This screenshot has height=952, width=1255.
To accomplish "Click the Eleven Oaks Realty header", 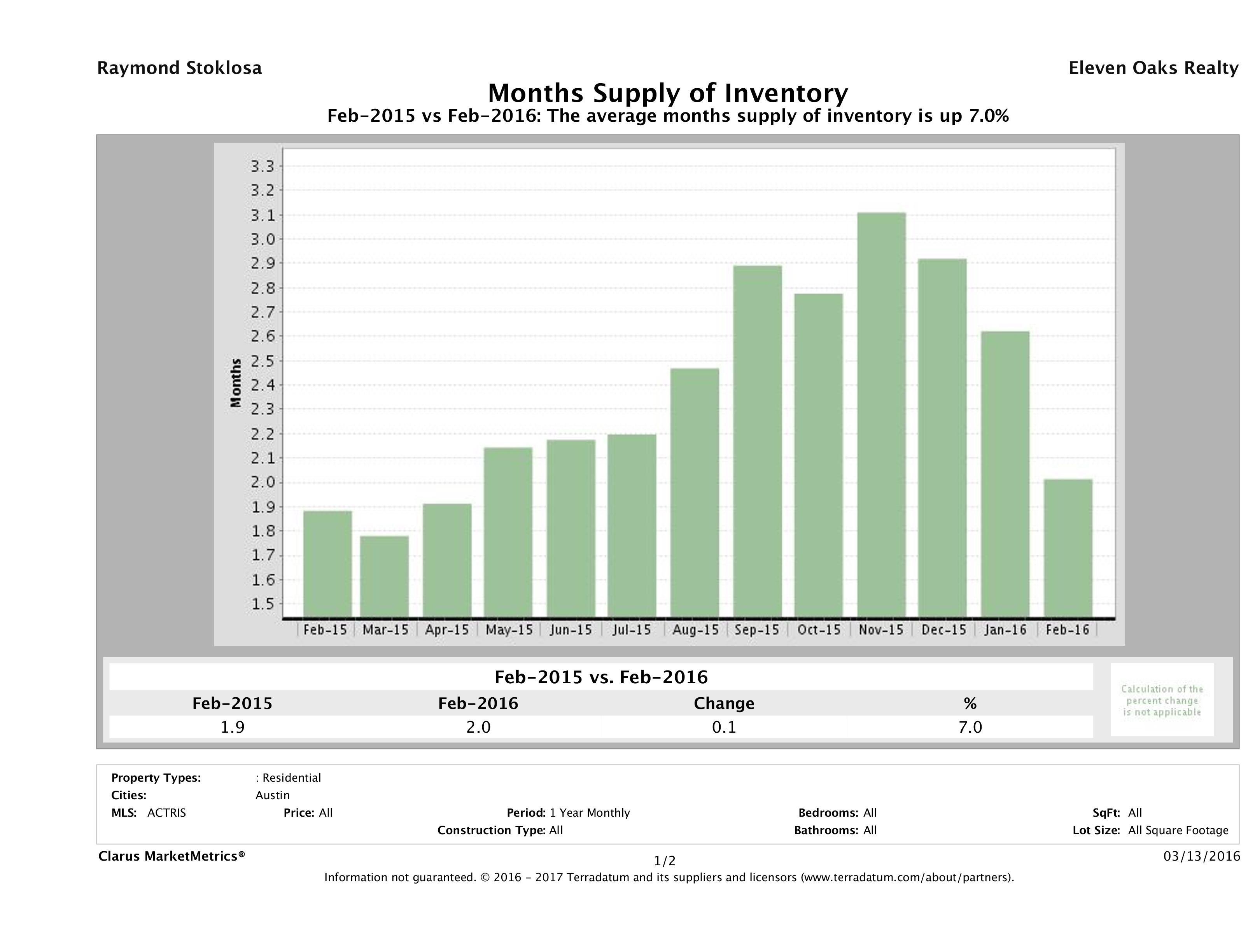I will pyautogui.click(x=1153, y=68).
